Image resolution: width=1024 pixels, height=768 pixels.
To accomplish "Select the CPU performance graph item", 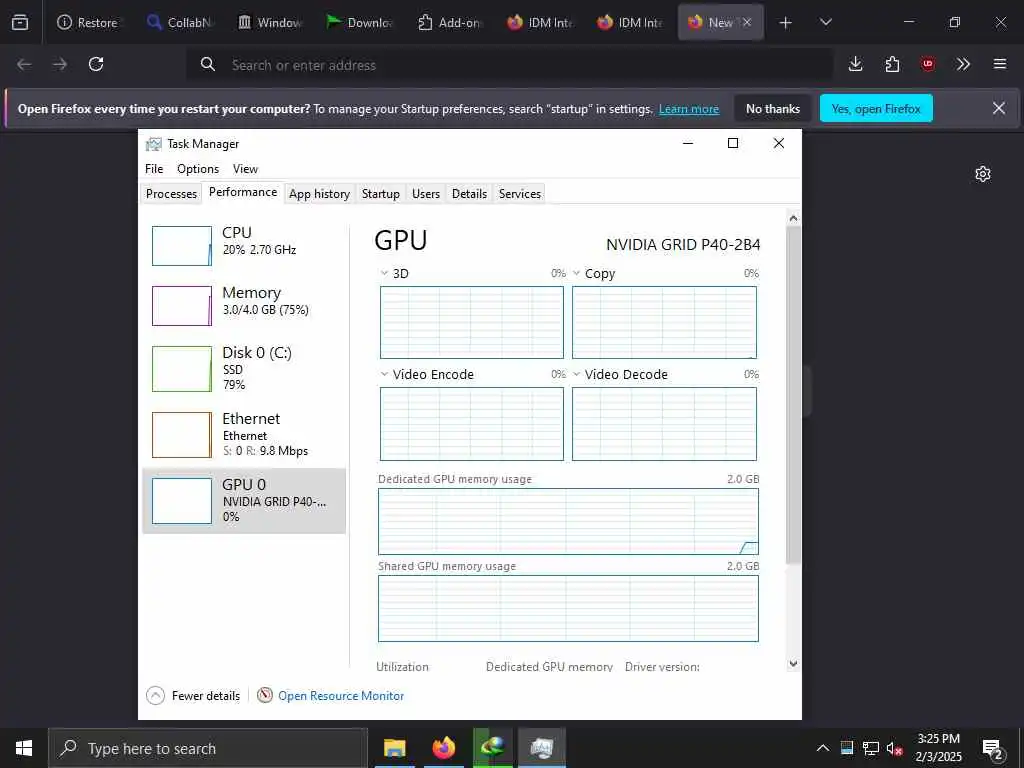I will pos(244,246).
